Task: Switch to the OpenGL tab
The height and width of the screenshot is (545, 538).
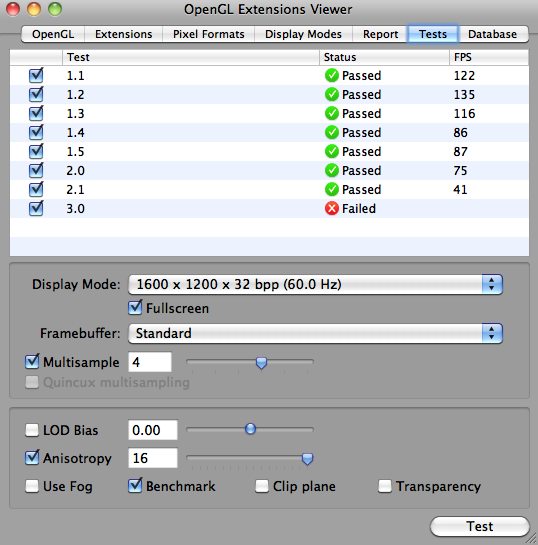Action: coord(53,34)
